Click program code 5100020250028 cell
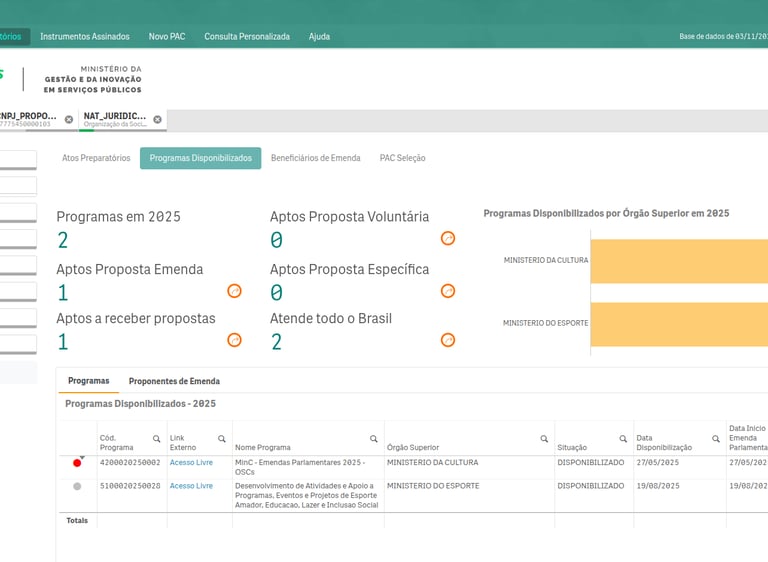Viewport: 768px width, 562px height. tap(130, 486)
